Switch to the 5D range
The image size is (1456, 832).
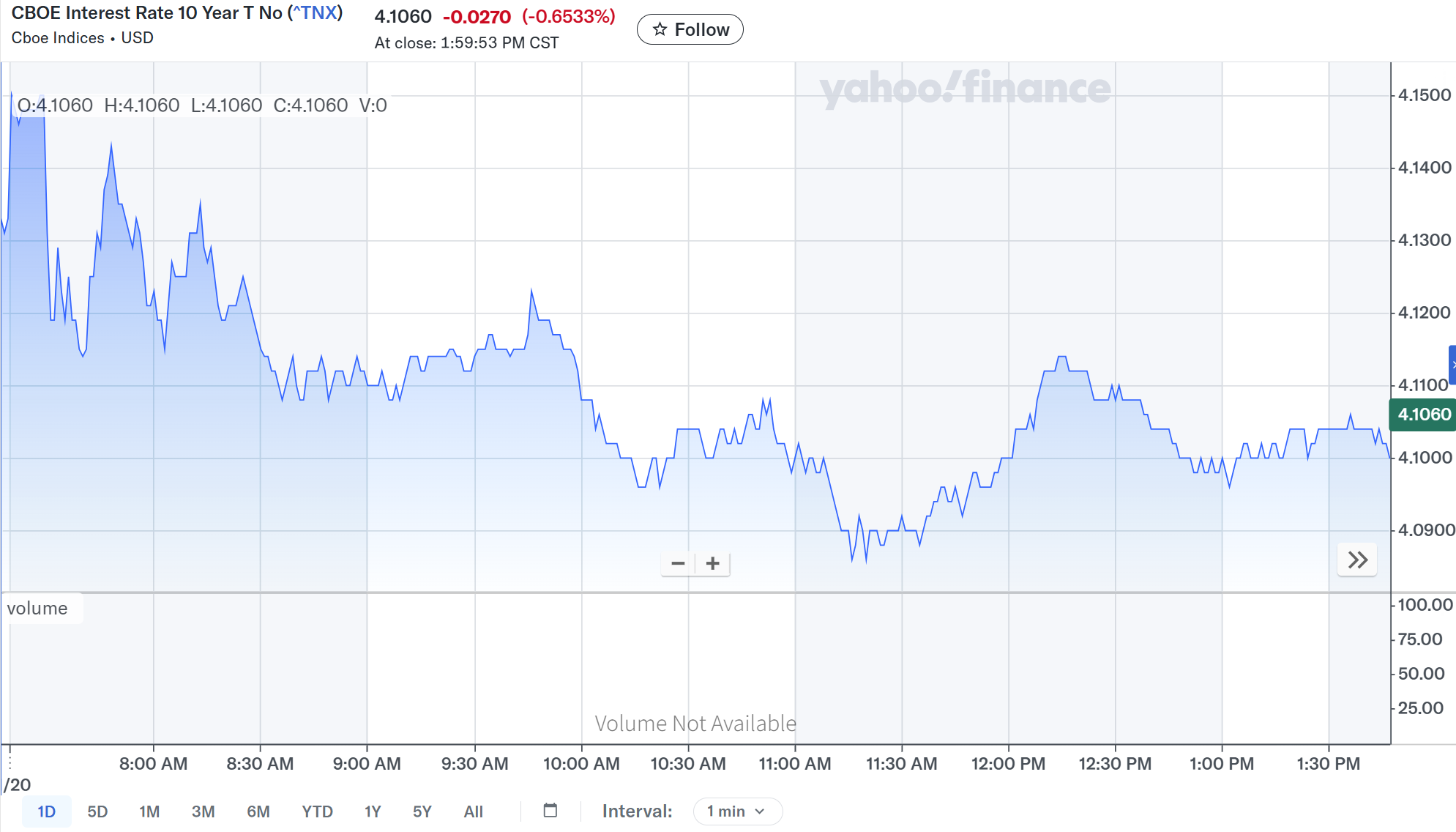97,811
